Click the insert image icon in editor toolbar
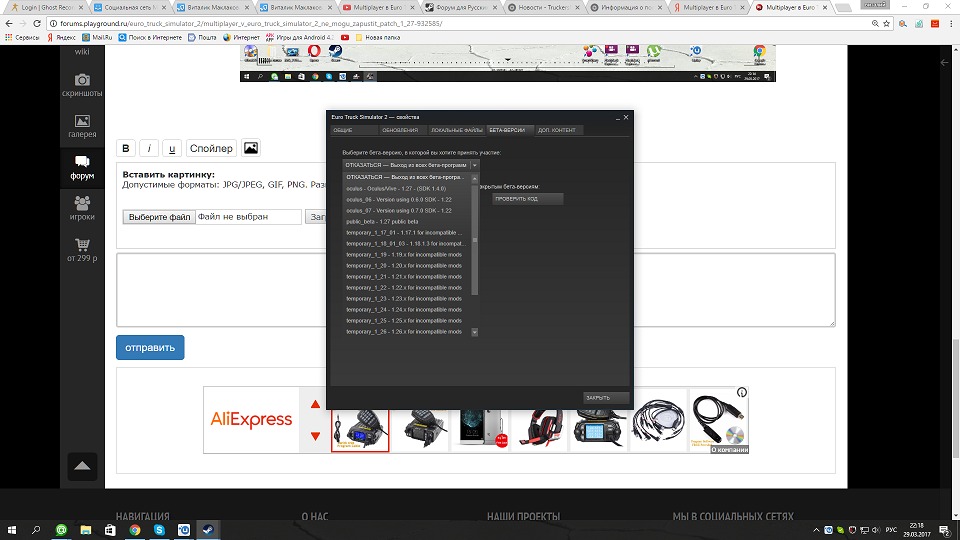 coord(251,148)
